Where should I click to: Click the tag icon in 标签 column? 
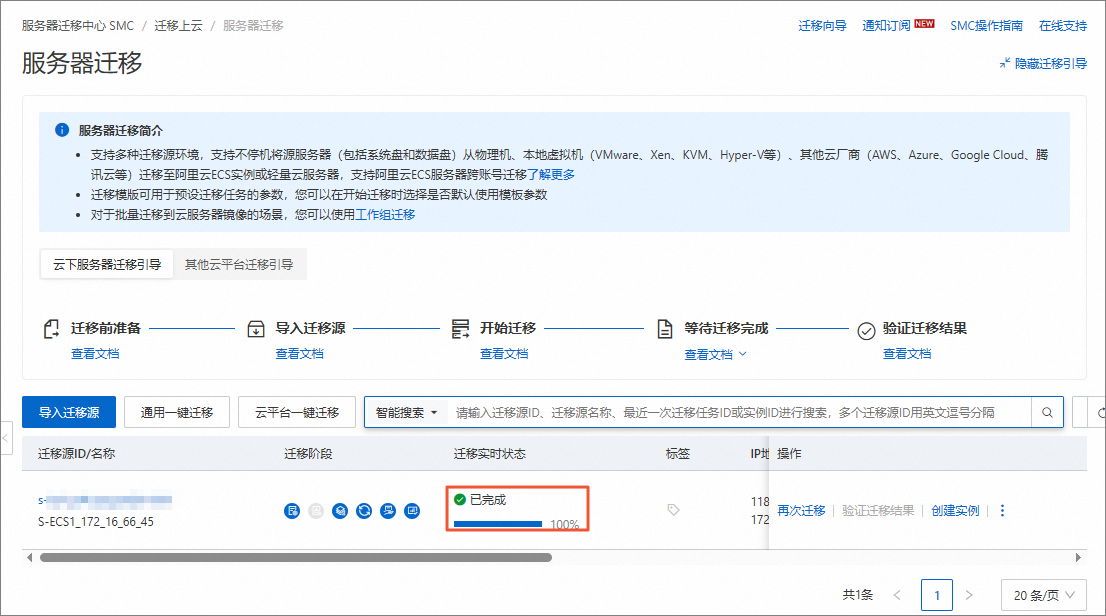point(674,509)
